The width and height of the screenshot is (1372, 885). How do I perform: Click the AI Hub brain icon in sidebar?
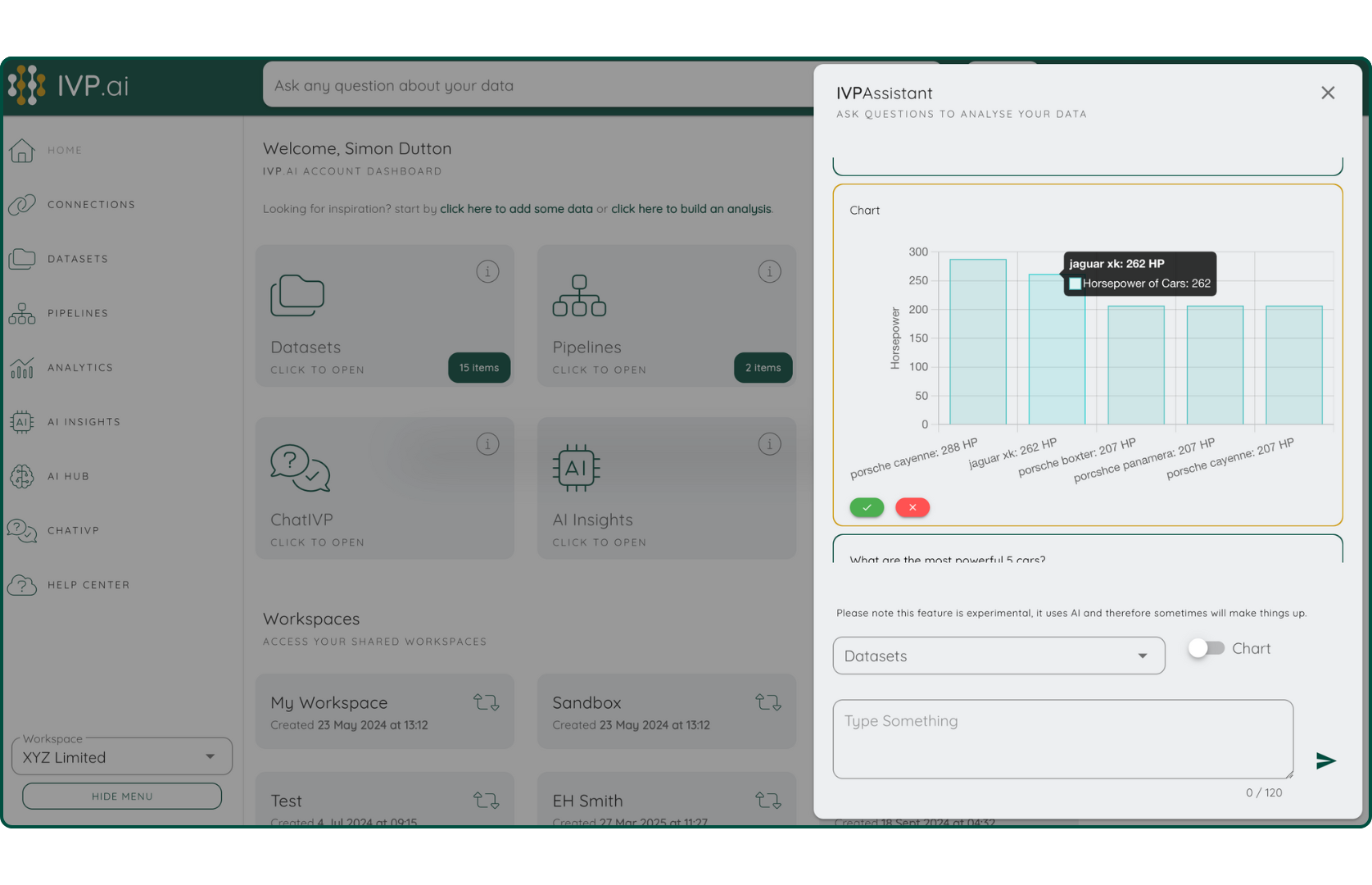tap(22, 476)
